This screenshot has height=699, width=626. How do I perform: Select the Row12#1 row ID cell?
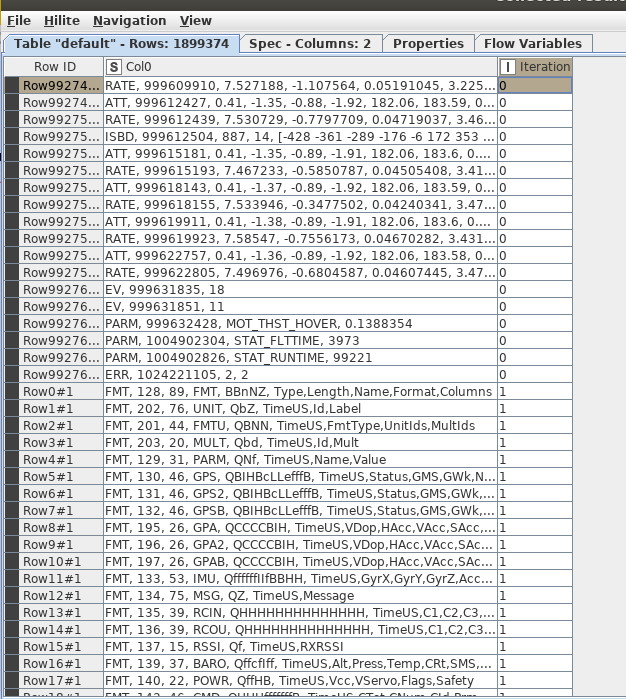click(61, 595)
